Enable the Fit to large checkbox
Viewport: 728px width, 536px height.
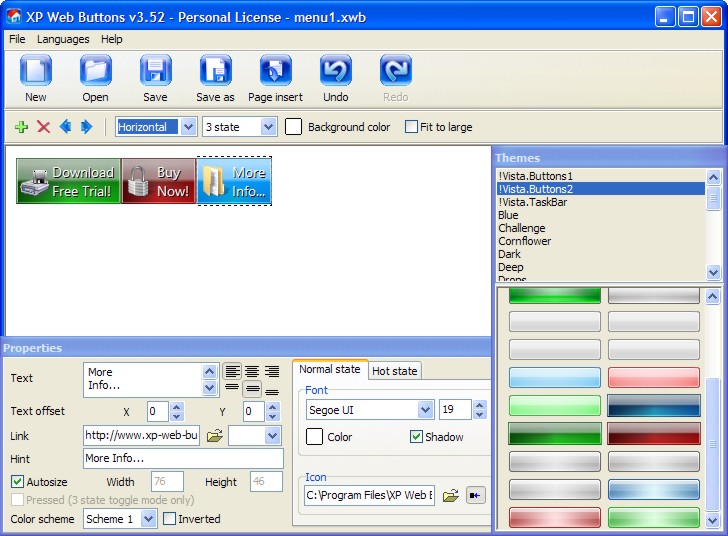click(411, 127)
